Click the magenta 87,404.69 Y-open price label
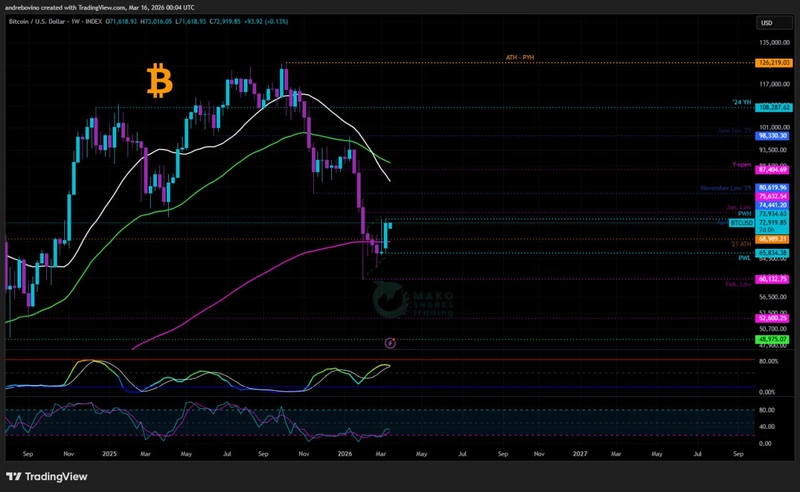Screen dimensions: 800x492 coord(774,170)
